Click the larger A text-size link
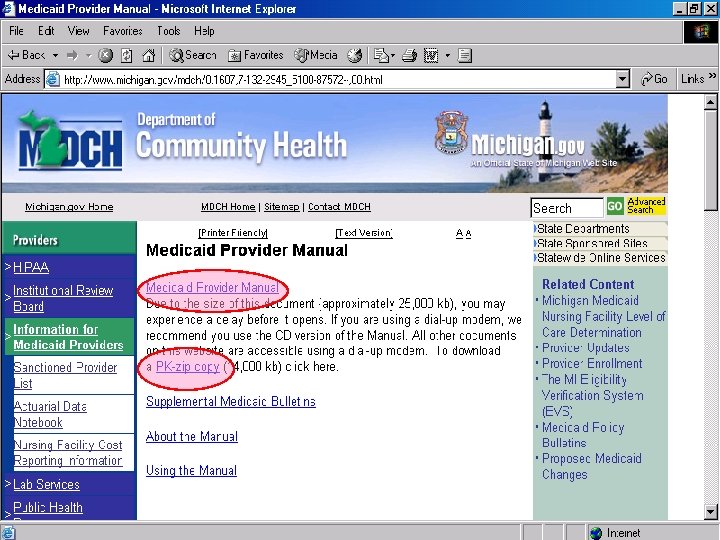 [459, 234]
